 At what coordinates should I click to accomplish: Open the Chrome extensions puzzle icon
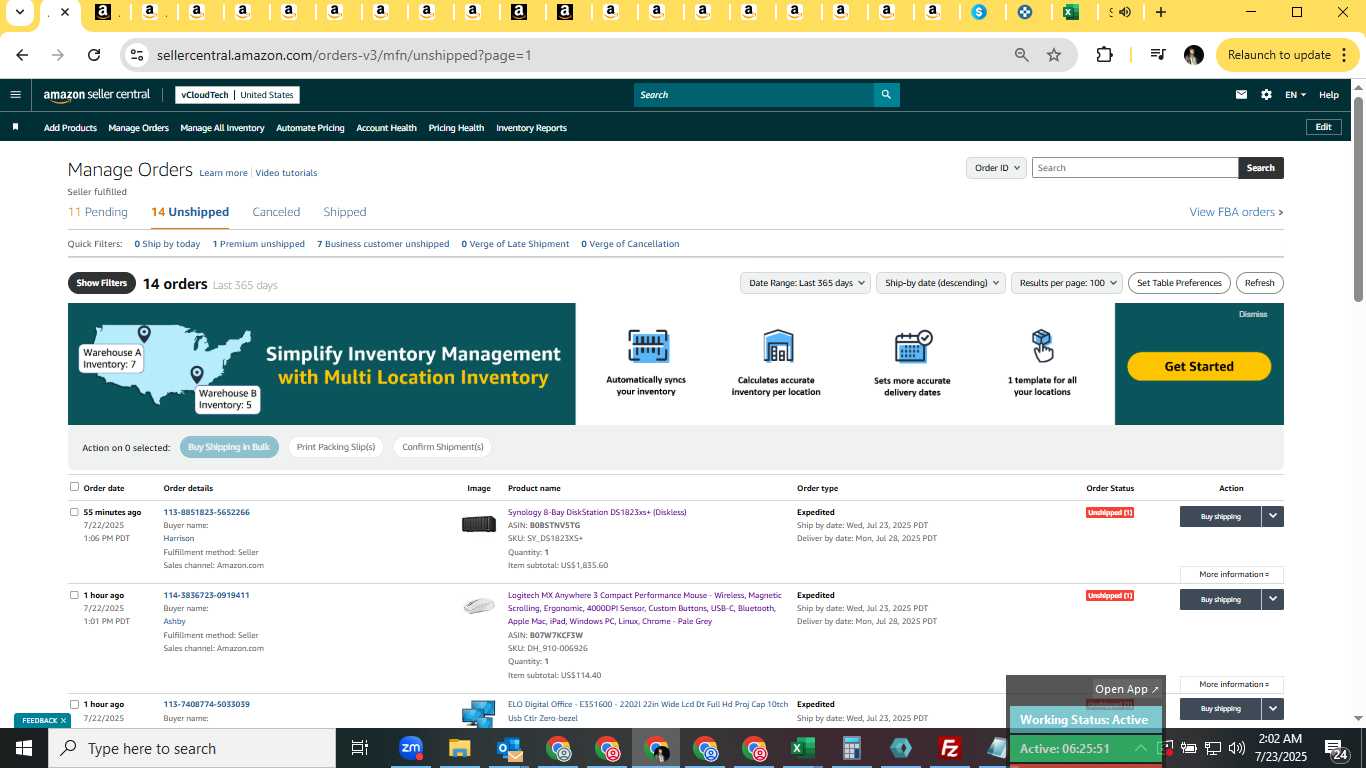point(1104,55)
